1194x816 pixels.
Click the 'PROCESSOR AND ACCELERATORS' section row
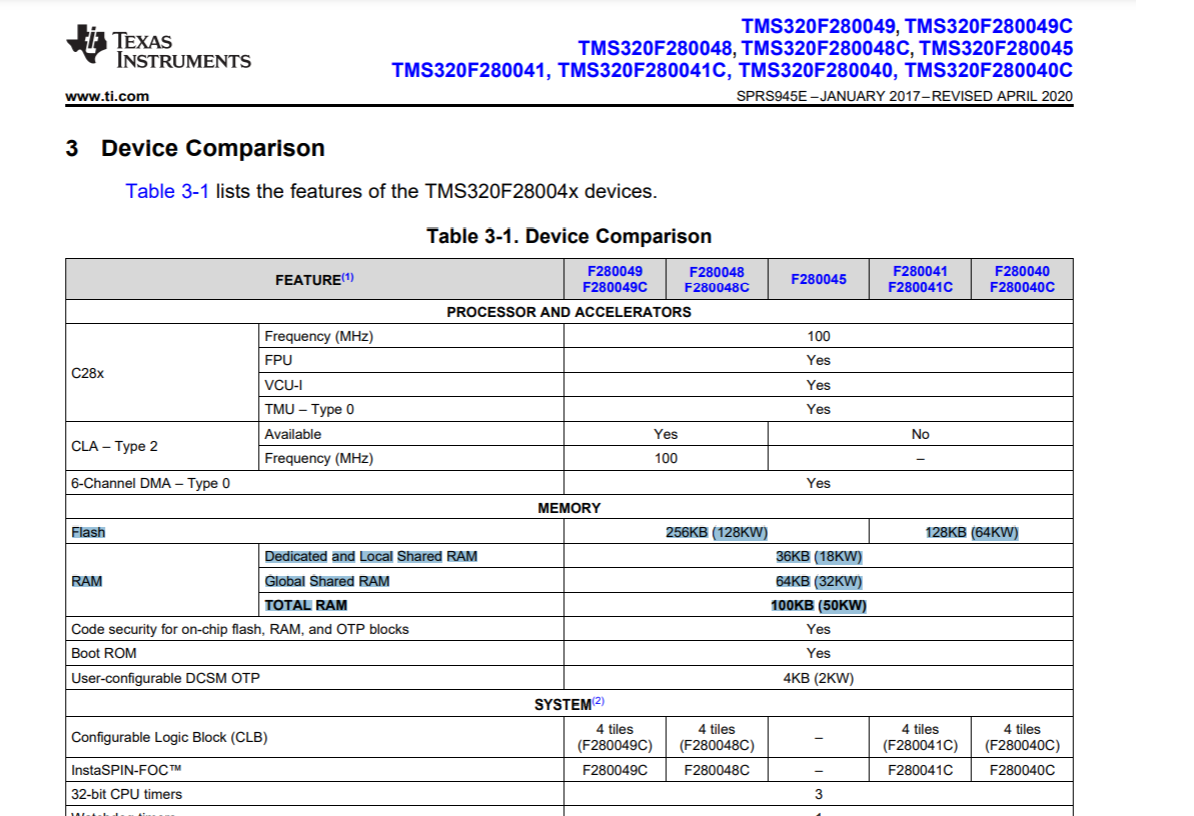(569, 312)
